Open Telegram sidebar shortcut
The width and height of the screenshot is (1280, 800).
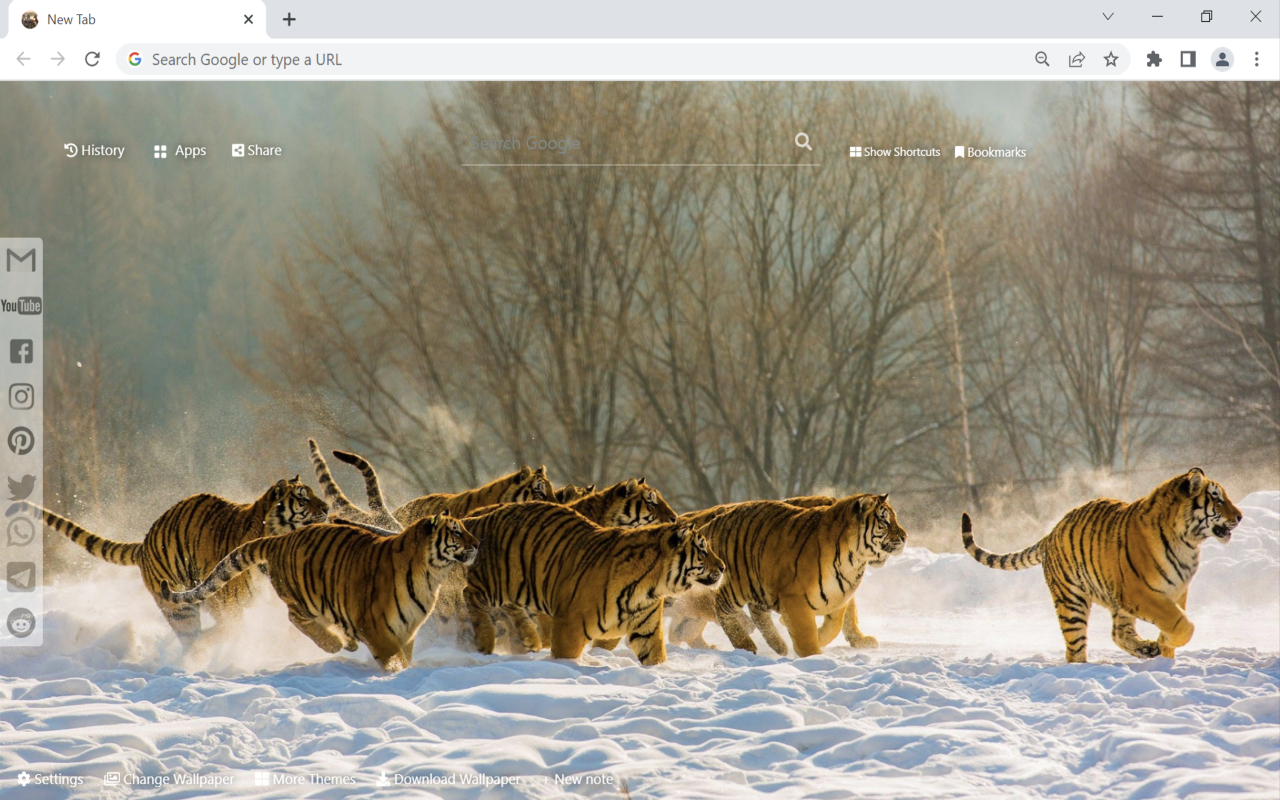tap(21, 577)
